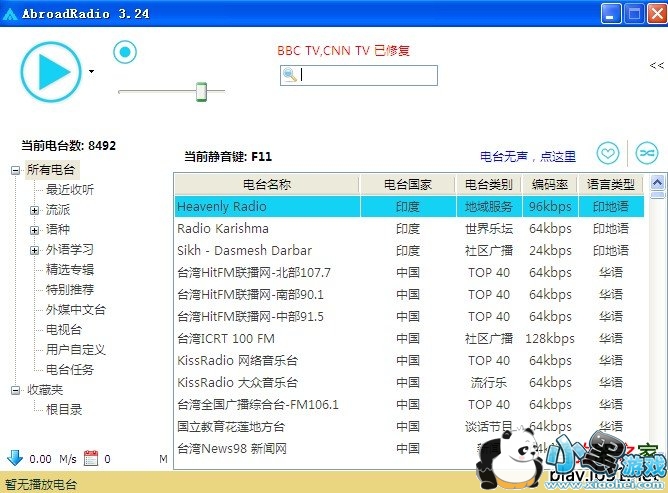
Task: Select 台湾HitFM联播网-南部90.1 station
Action: pyautogui.click(x=250, y=295)
